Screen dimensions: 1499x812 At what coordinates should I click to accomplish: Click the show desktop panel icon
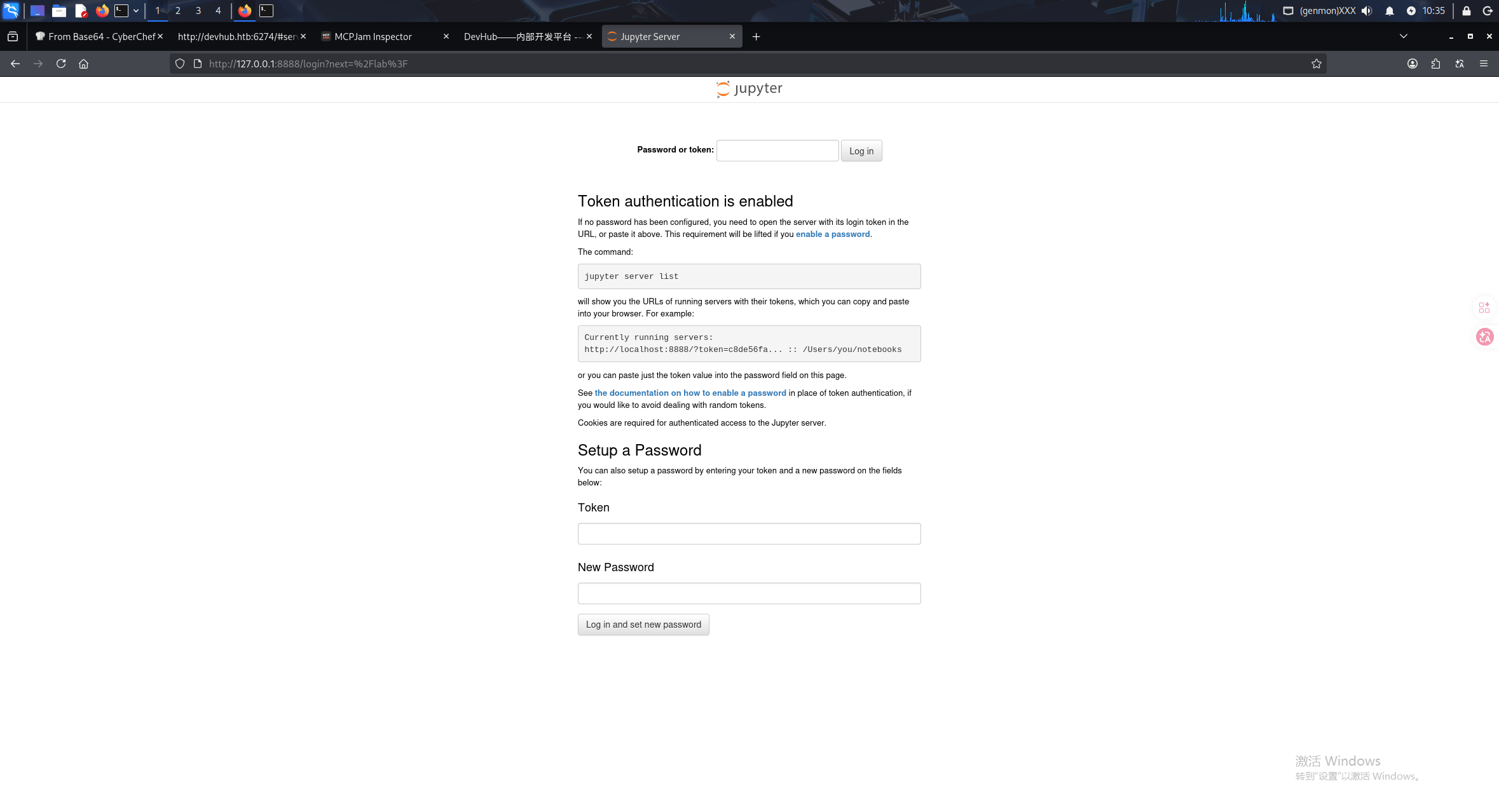tap(38, 11)
